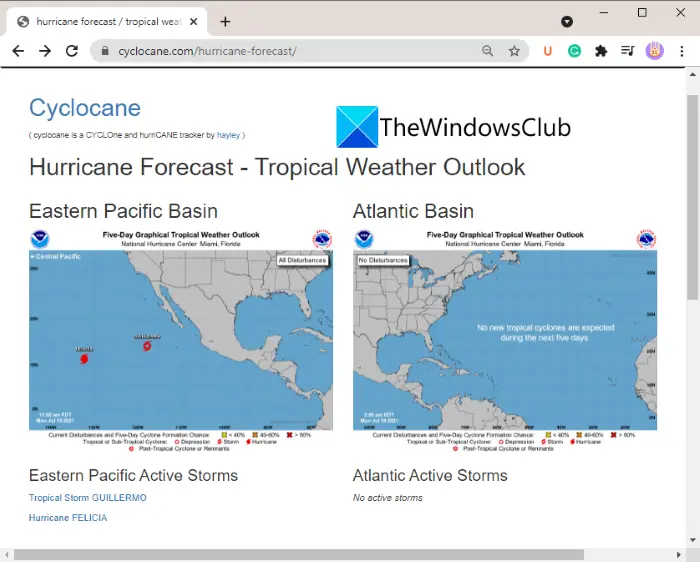Viewport: 700px width, 562px height.
Task: Click the 'Eastern Pacific Basin' heading
Action: [123, 212]
